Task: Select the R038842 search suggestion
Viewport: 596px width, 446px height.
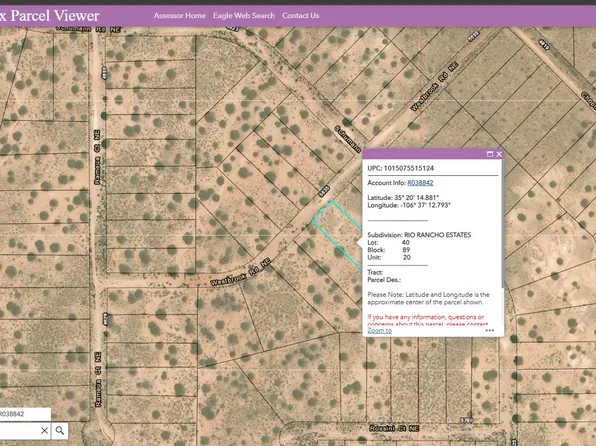Action: 24,414
